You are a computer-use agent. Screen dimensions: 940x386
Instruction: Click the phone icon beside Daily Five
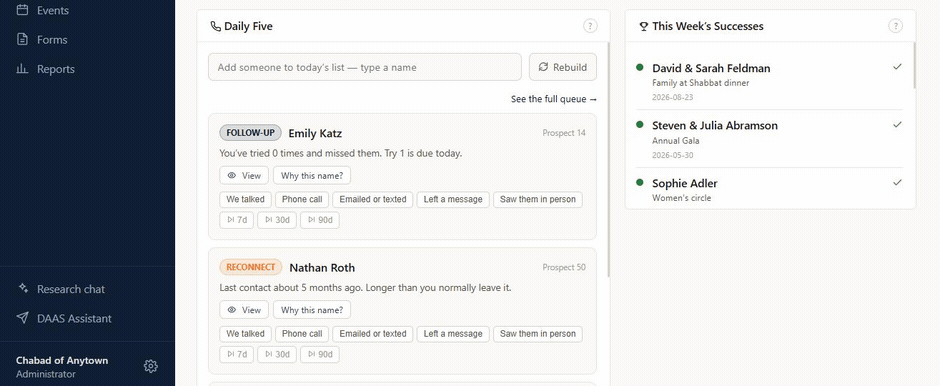[215, 26]
